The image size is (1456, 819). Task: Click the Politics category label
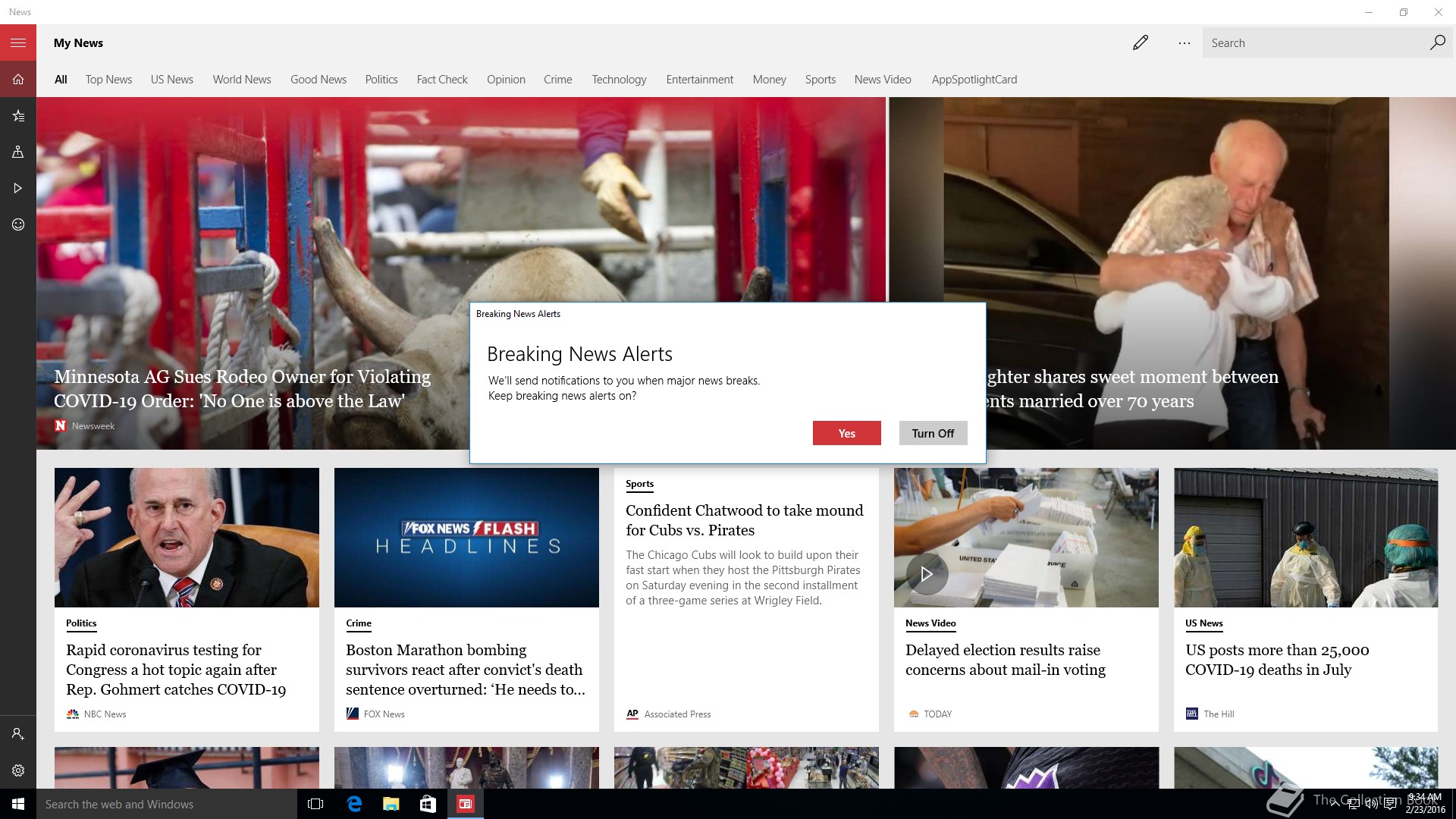tap(81, 623)
